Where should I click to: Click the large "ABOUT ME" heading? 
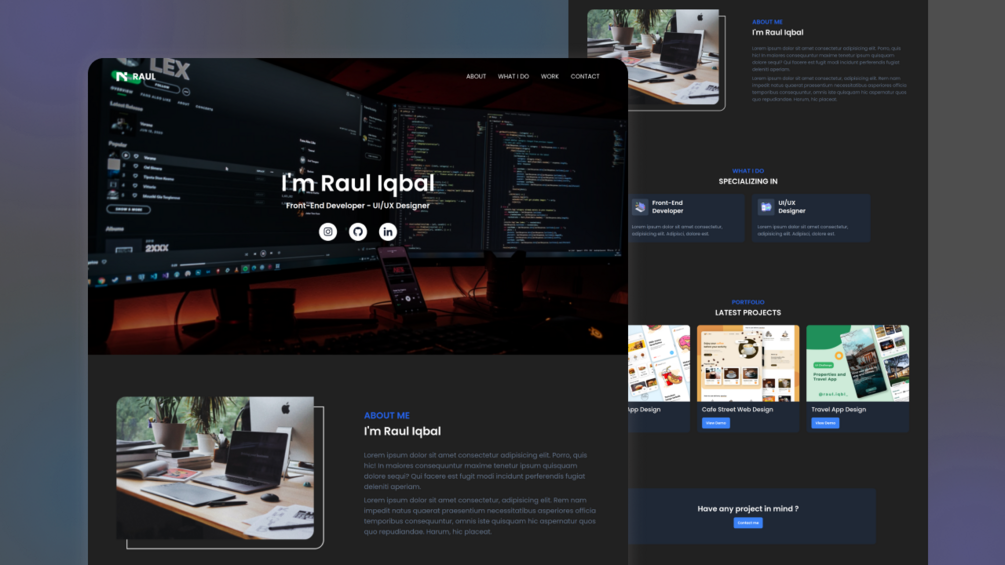(386, 415)
